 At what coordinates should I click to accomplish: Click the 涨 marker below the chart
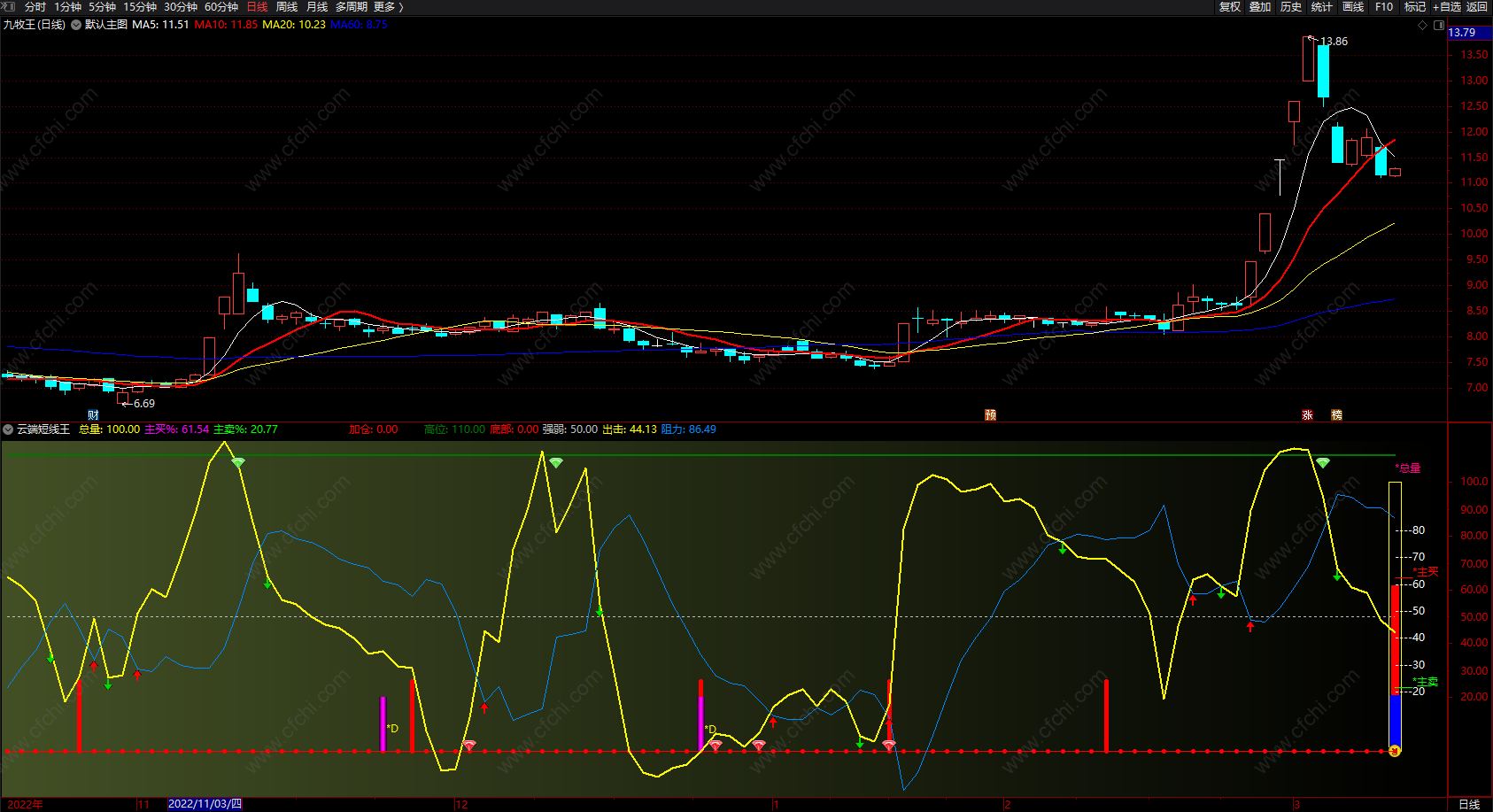pyautogui.click(x=1307, y=415)
